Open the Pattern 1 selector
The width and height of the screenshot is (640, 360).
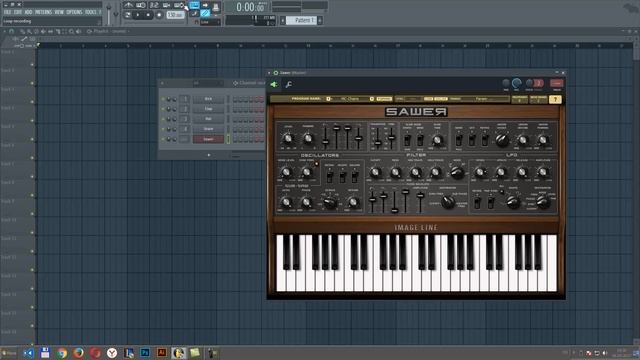(x=301, y=20)
